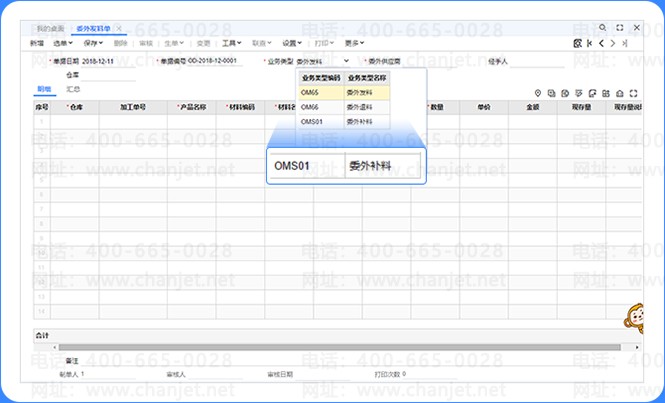
Task: Click the 数量 column header
Action: pyautogui.click(x=435, y=107)
